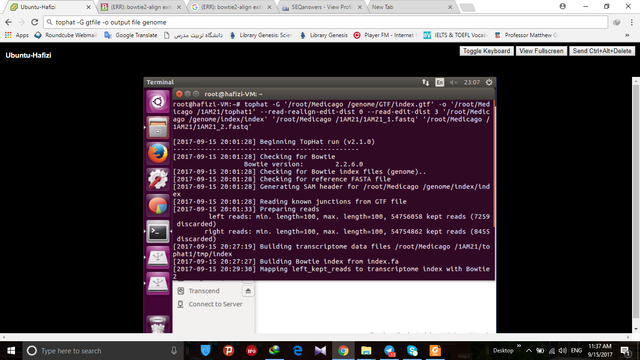Open first USB drive launcher icon
640x360 pixels.
[x=158, y=258]
